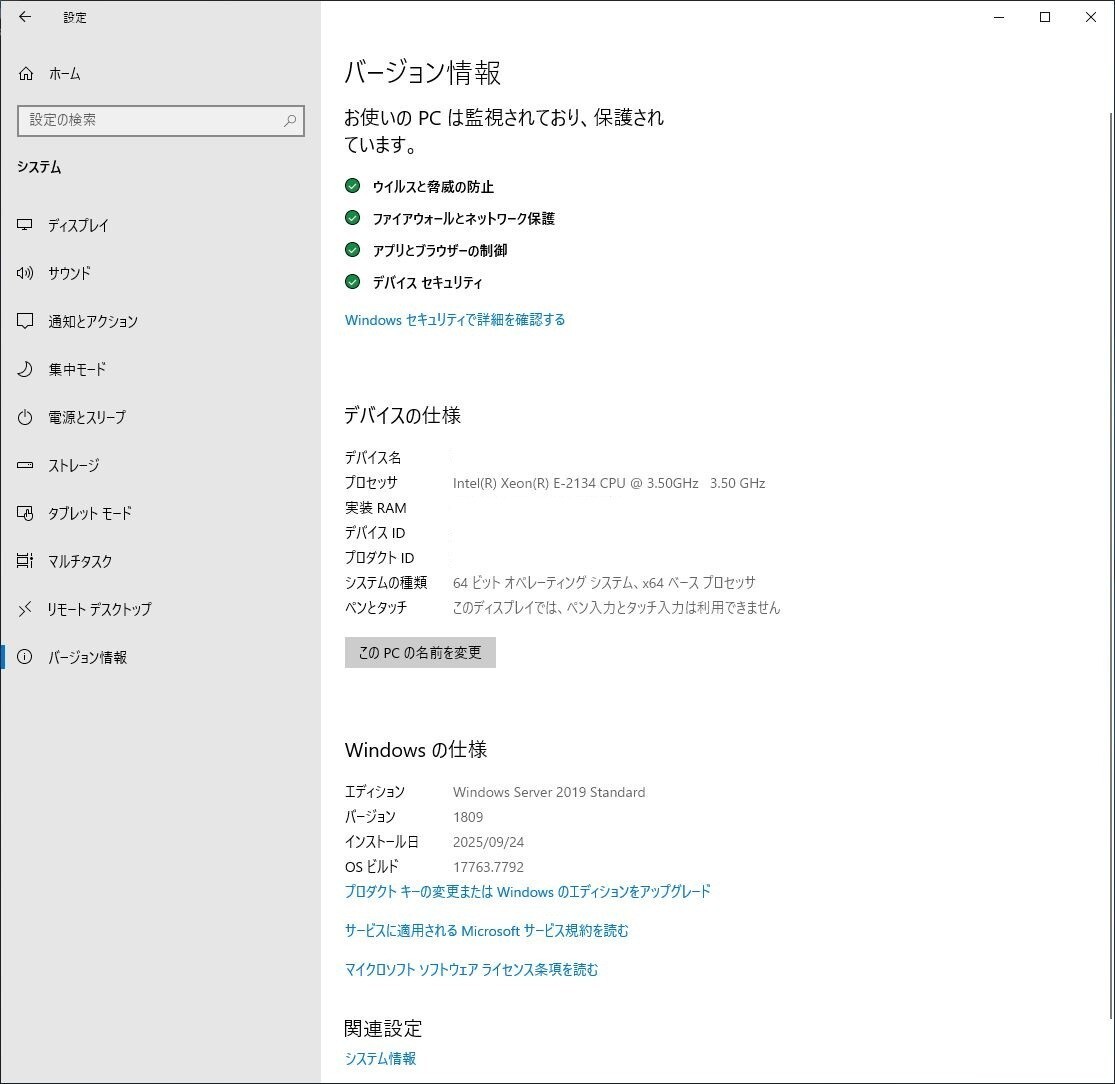
Task: Select About (バージョン情報) in the sidebar
Action: pyautogui.click(x=87, y=658)
